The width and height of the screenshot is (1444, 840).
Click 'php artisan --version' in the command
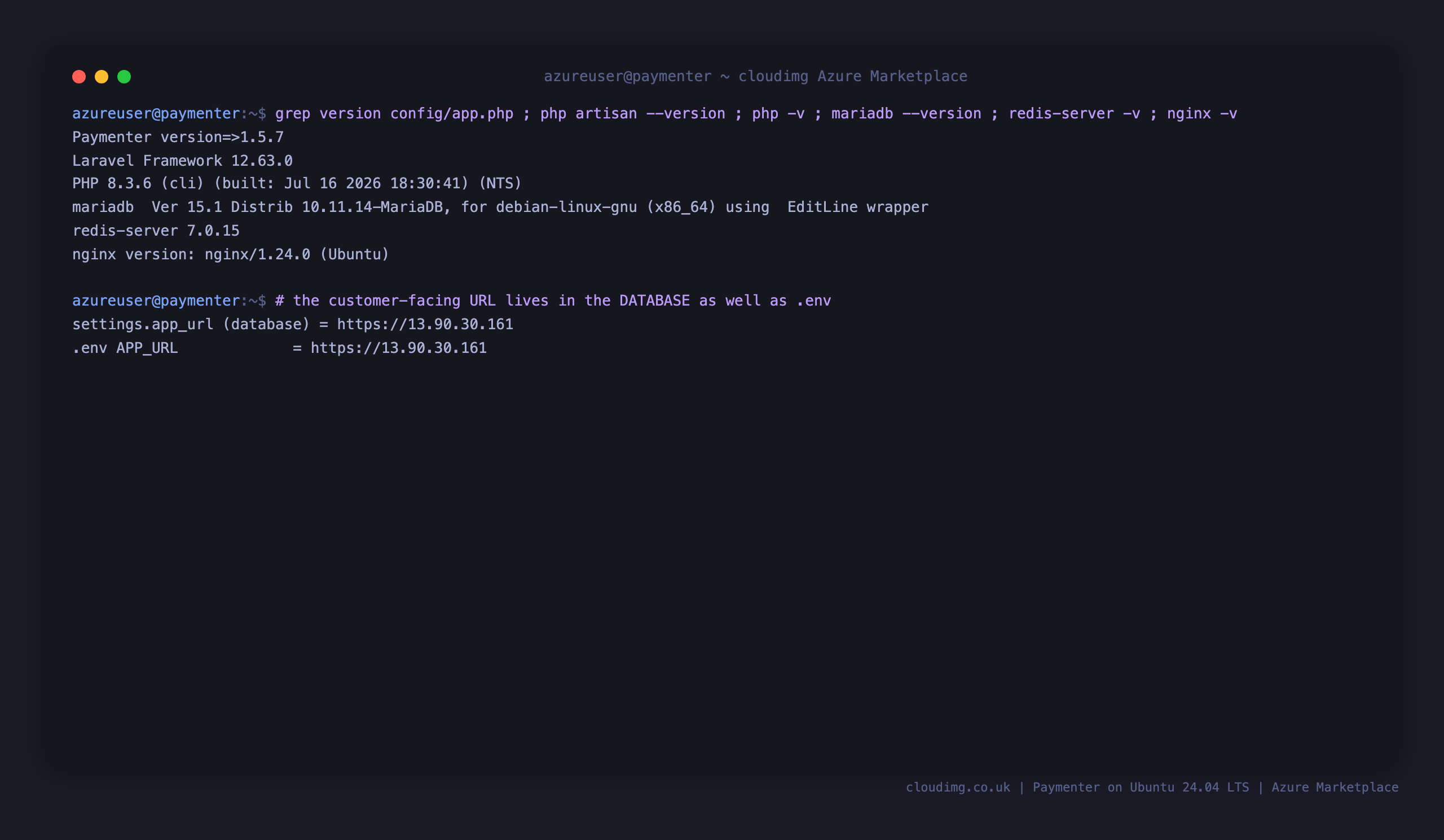pos(633,113)
